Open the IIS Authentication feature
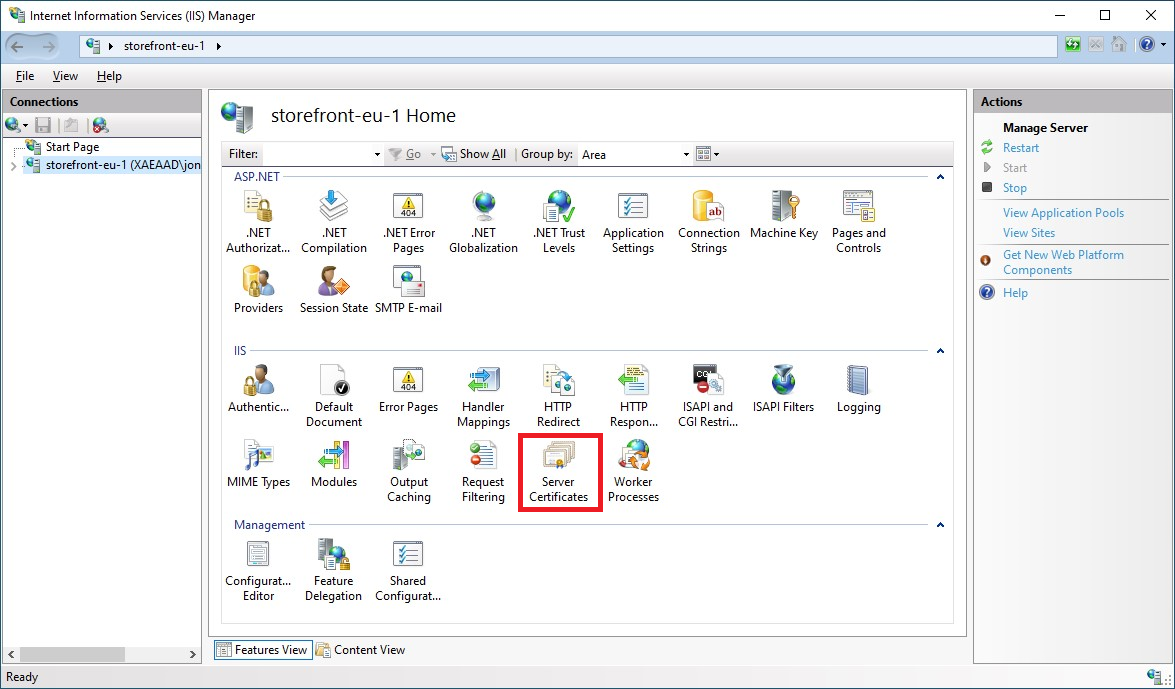Image resolution: width=1175 pixels, height=689 pixels. pyautogui.click(x=259, y=388)
